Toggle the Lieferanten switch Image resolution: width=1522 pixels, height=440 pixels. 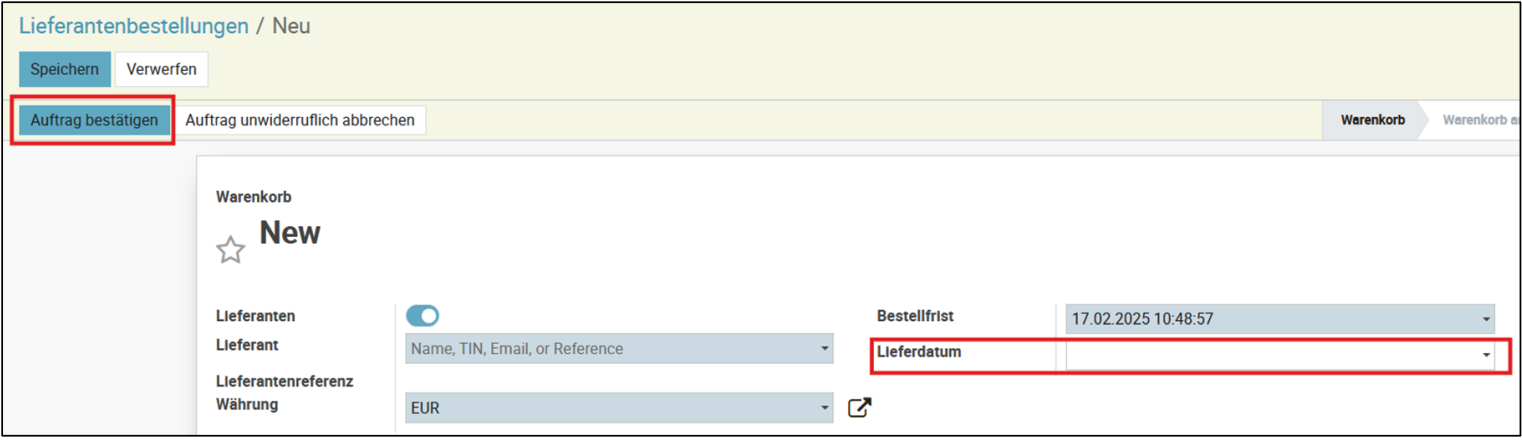[x=422, y=316]
